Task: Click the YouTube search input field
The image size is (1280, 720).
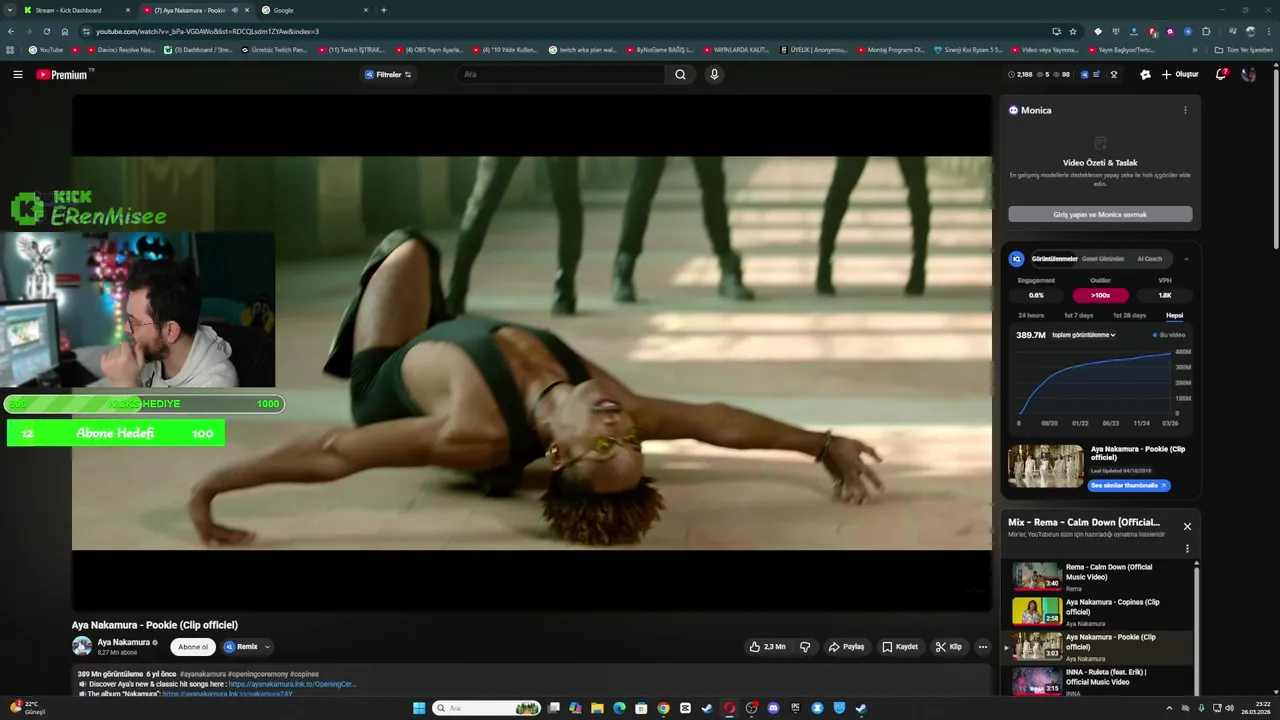Action: tap(561, 74)
